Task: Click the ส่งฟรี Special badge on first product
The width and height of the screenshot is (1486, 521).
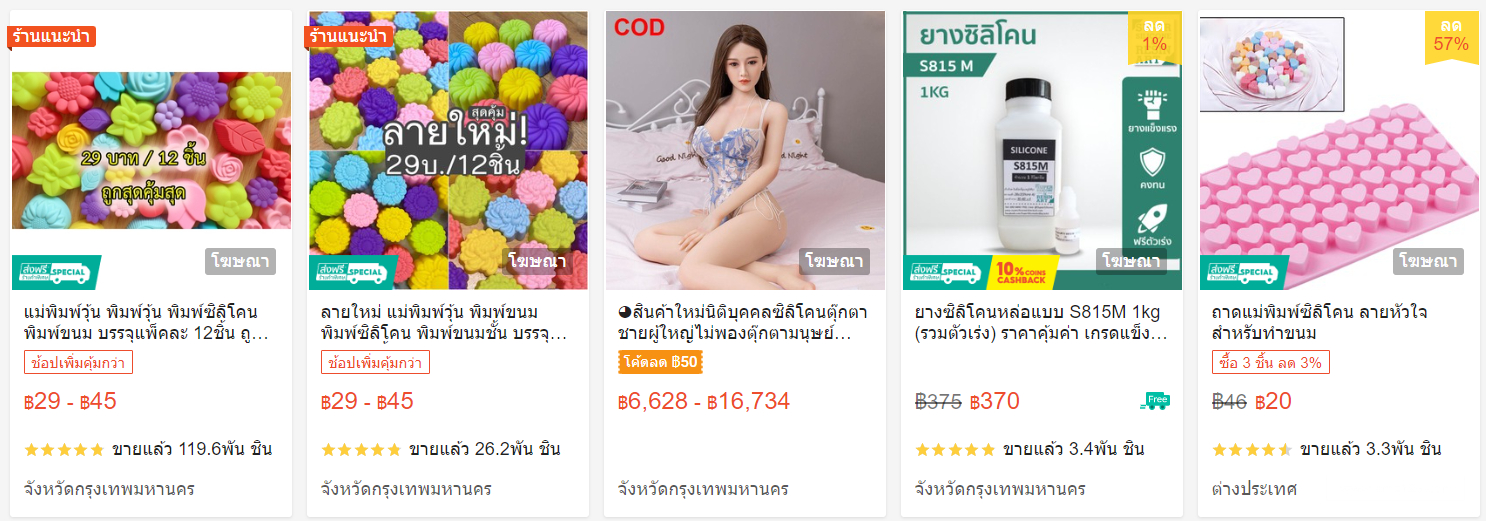Action: pos(56,272)
